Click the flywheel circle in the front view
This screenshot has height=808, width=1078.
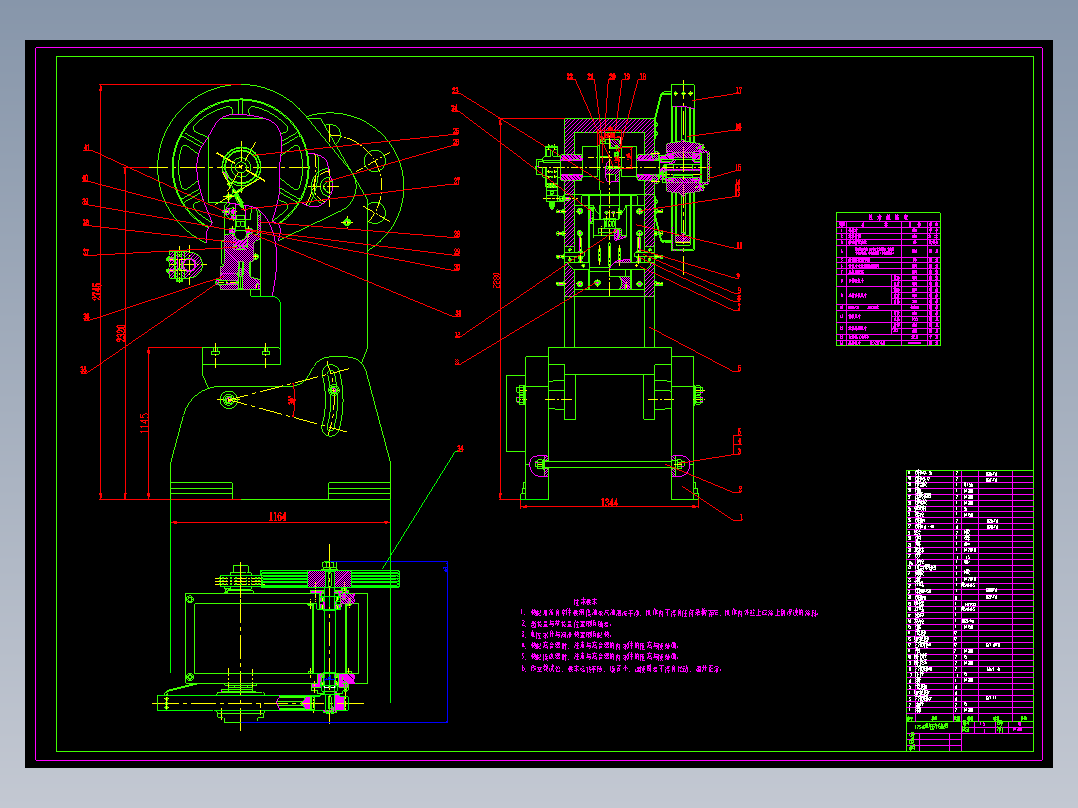pyautogui.click(x=240, y=165)
